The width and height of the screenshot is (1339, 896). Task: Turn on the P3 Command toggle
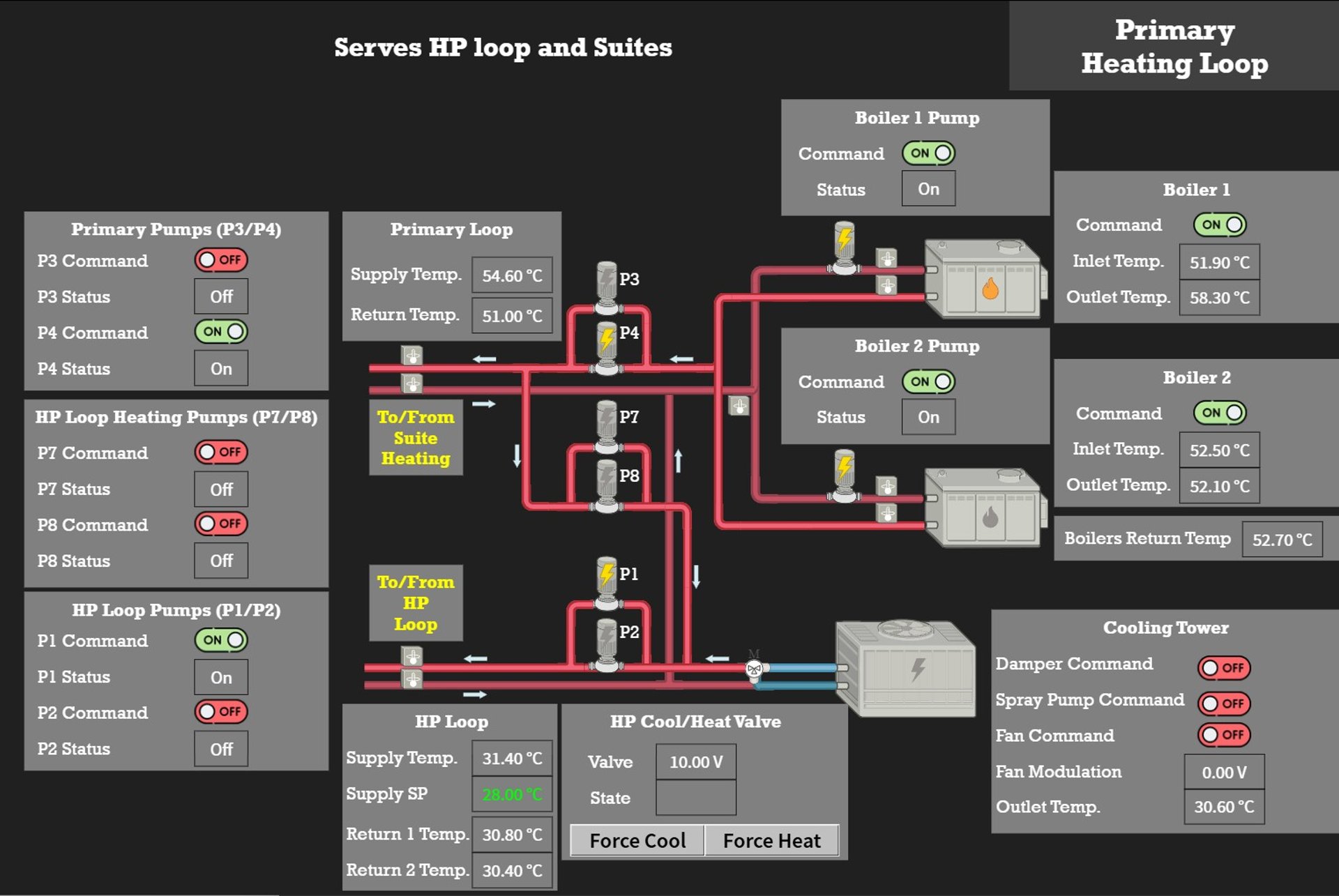[x=220, y=259]
